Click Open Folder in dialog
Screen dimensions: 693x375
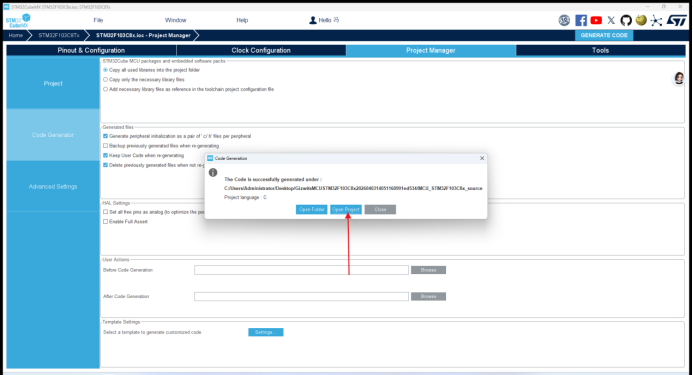tap(312, 210)
